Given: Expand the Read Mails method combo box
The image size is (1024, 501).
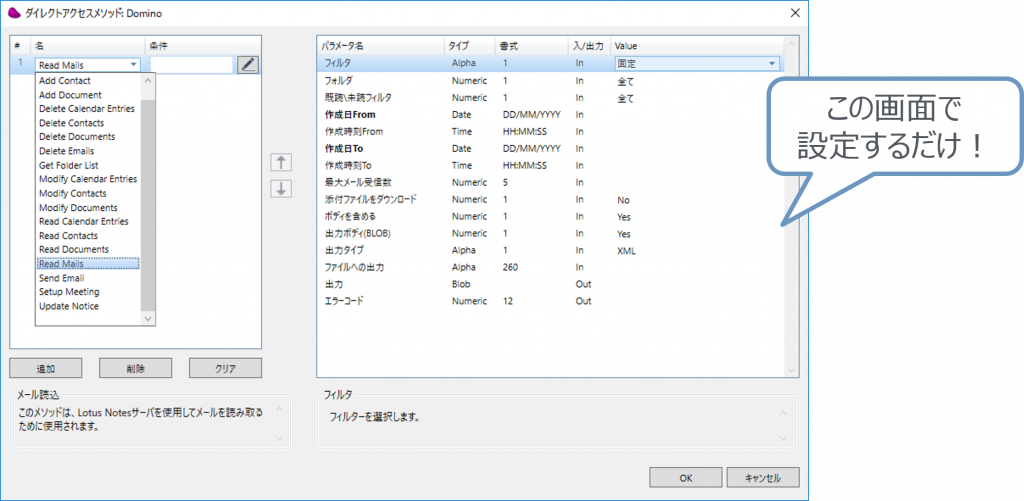Looking at the screenshot, I should pos(134,65).
